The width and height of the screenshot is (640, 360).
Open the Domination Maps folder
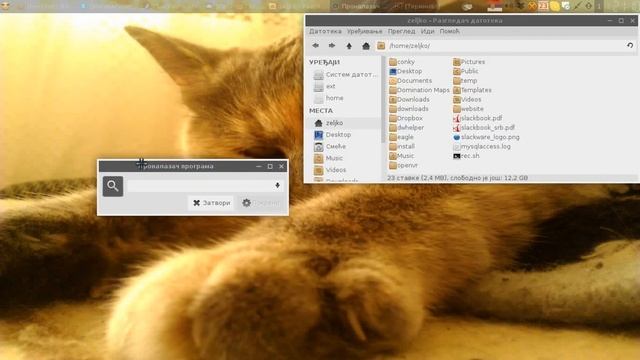point(419,90)
